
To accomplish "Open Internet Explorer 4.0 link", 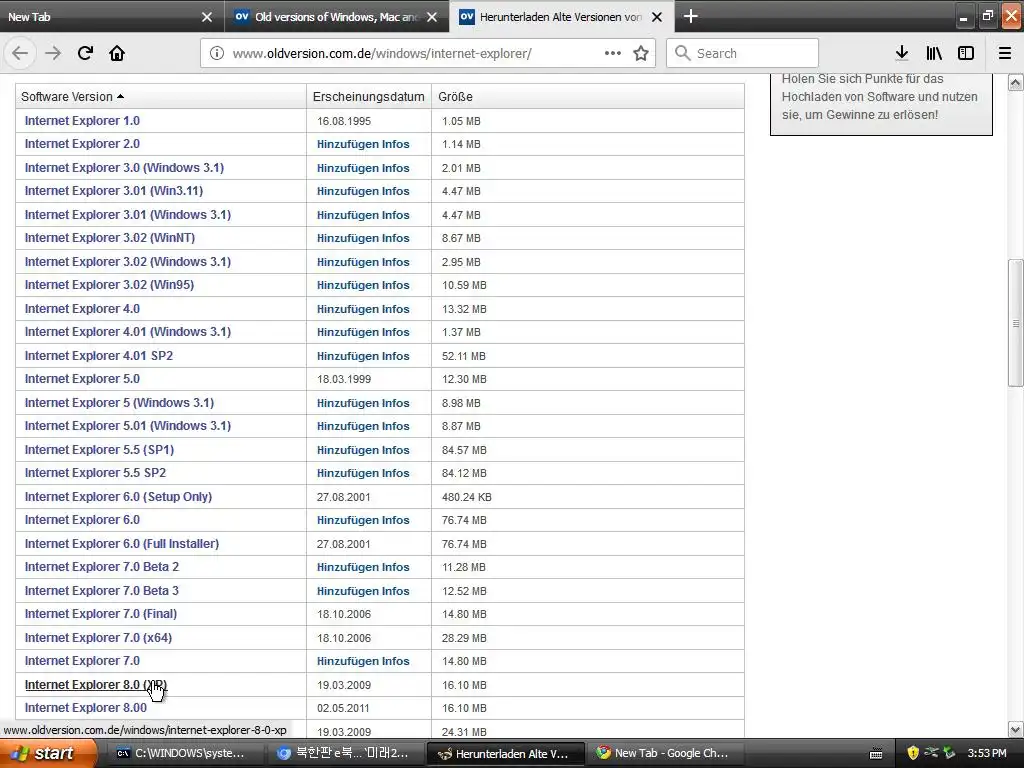I will click(82, 309).
